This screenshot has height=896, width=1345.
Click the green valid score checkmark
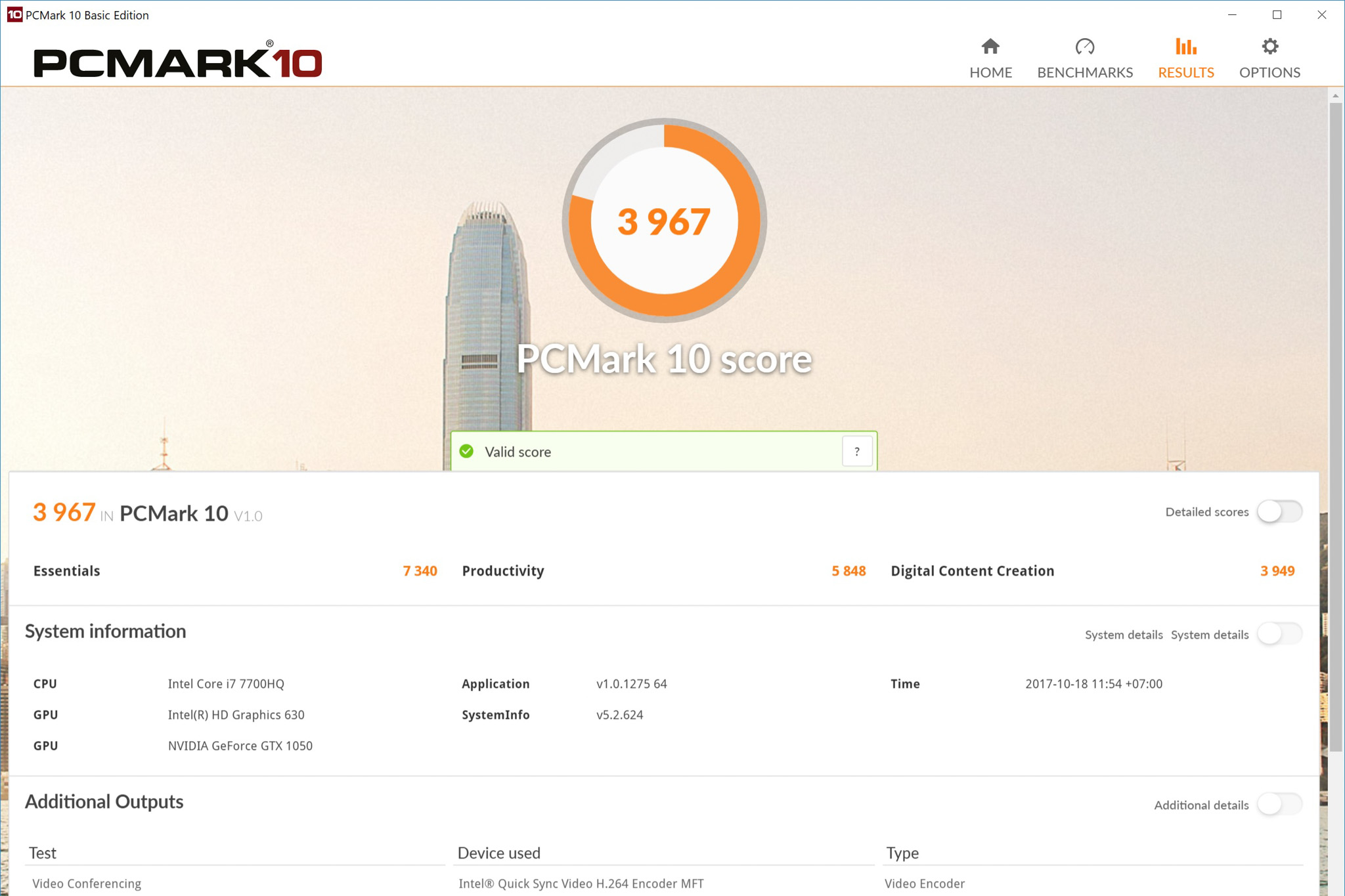point(466,452)
